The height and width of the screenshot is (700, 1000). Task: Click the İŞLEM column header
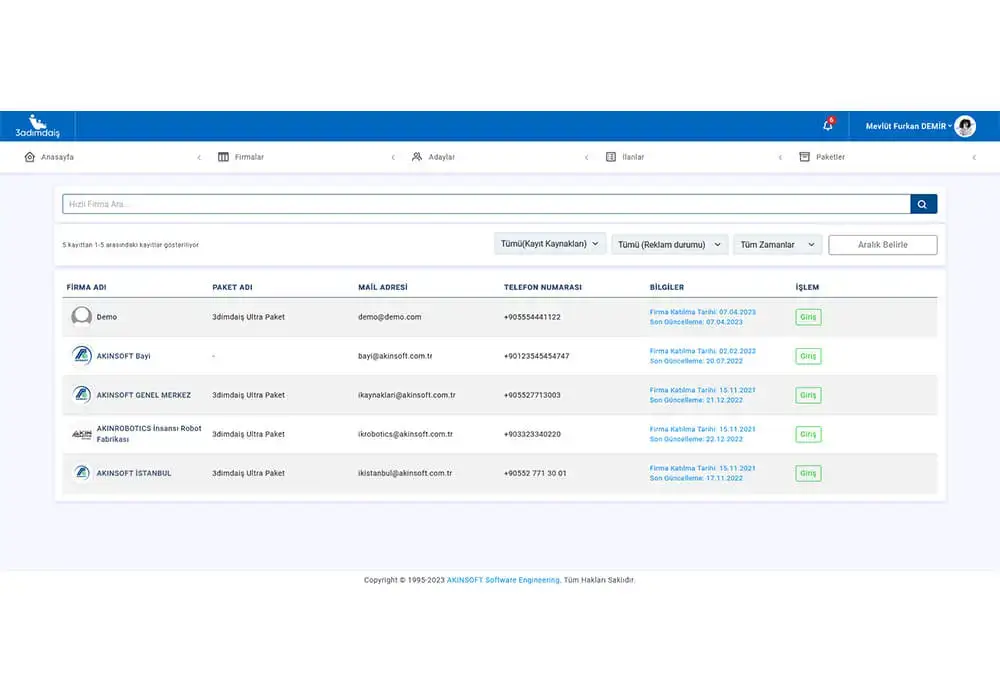(x=807, y=288)
